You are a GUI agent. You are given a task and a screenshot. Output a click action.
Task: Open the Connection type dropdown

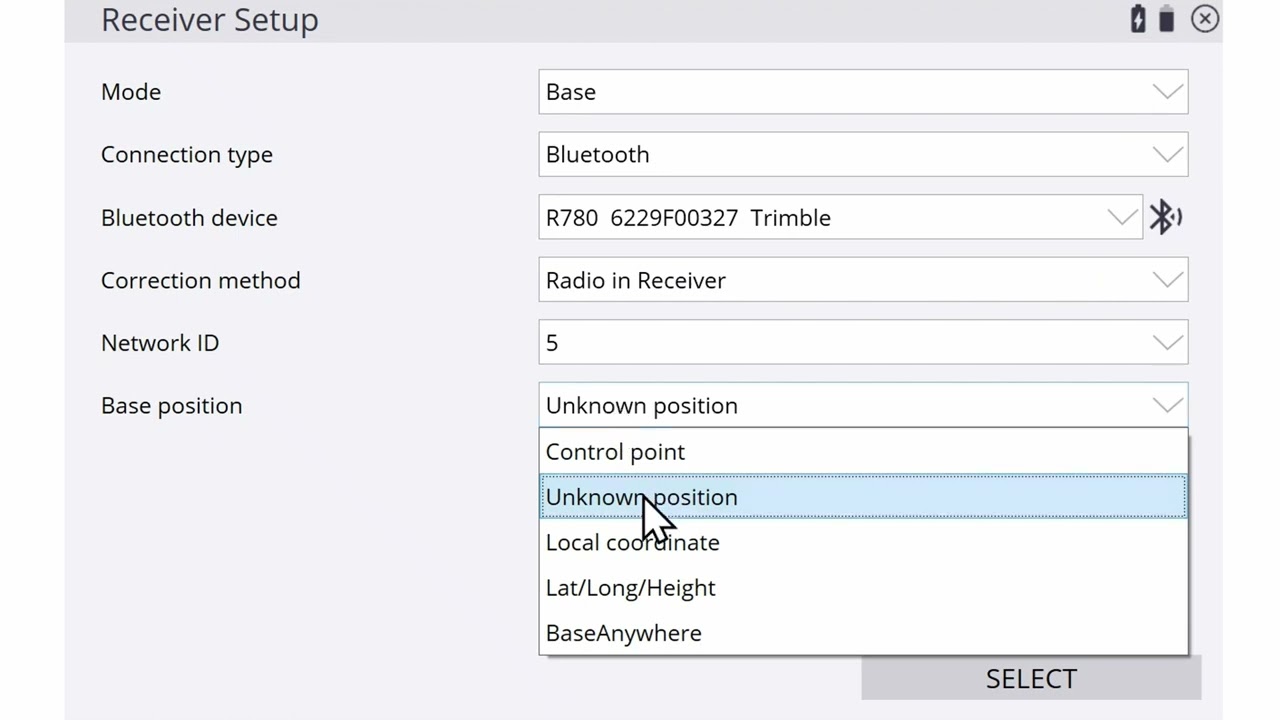(863, 155)
